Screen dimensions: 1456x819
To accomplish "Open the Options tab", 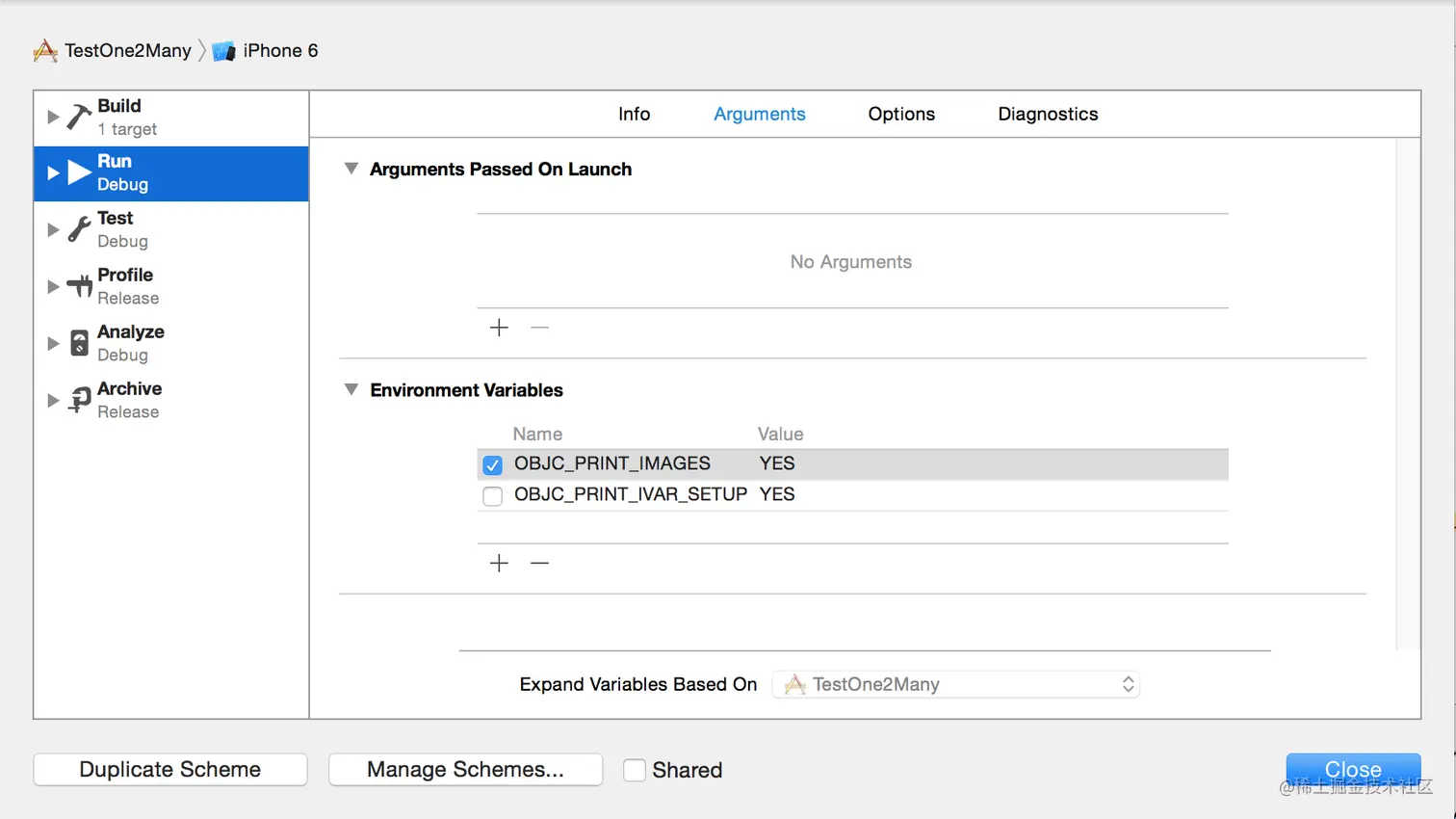I will coord(901,114).
